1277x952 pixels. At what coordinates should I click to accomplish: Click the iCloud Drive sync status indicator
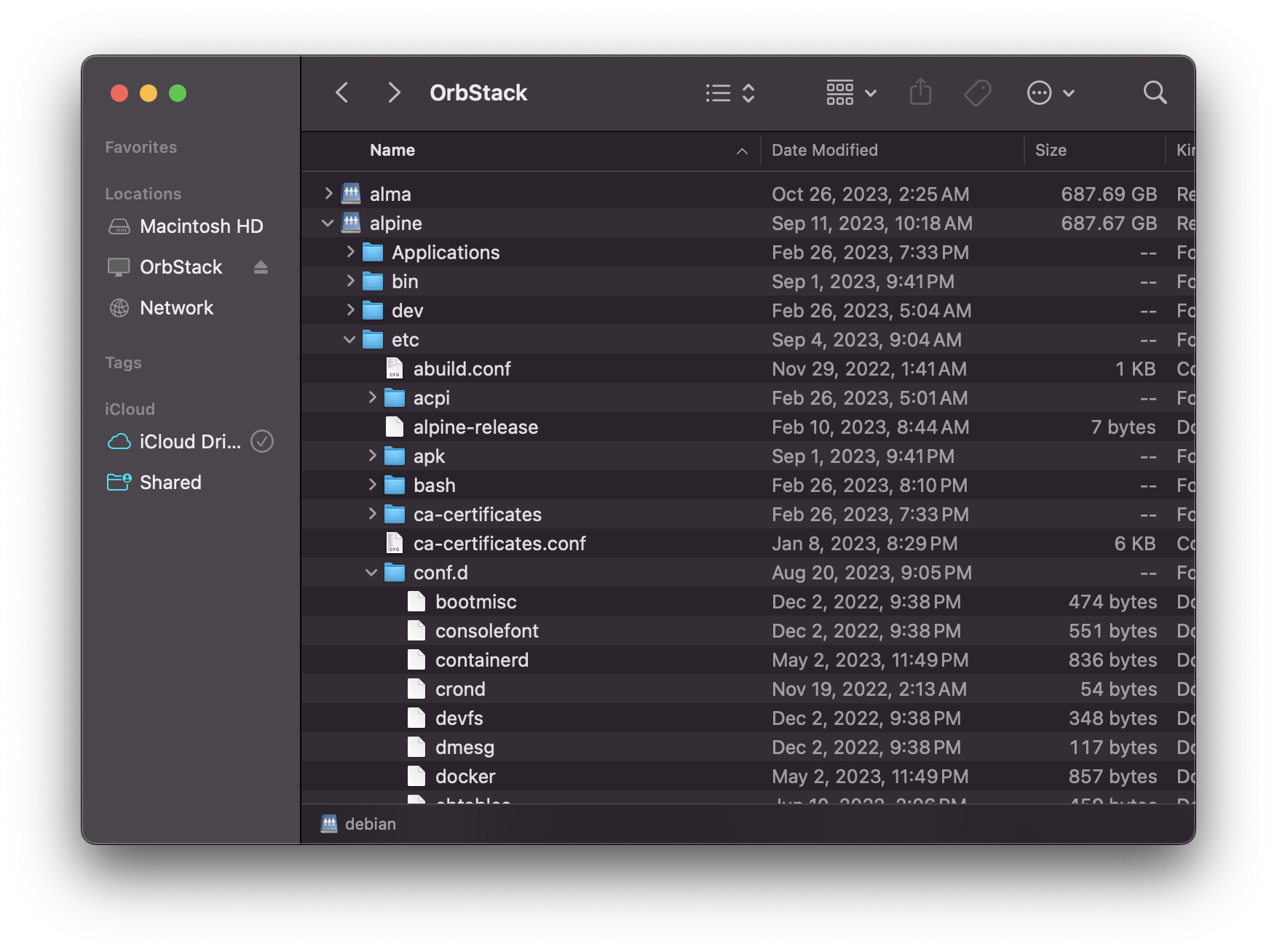point(262,442)
